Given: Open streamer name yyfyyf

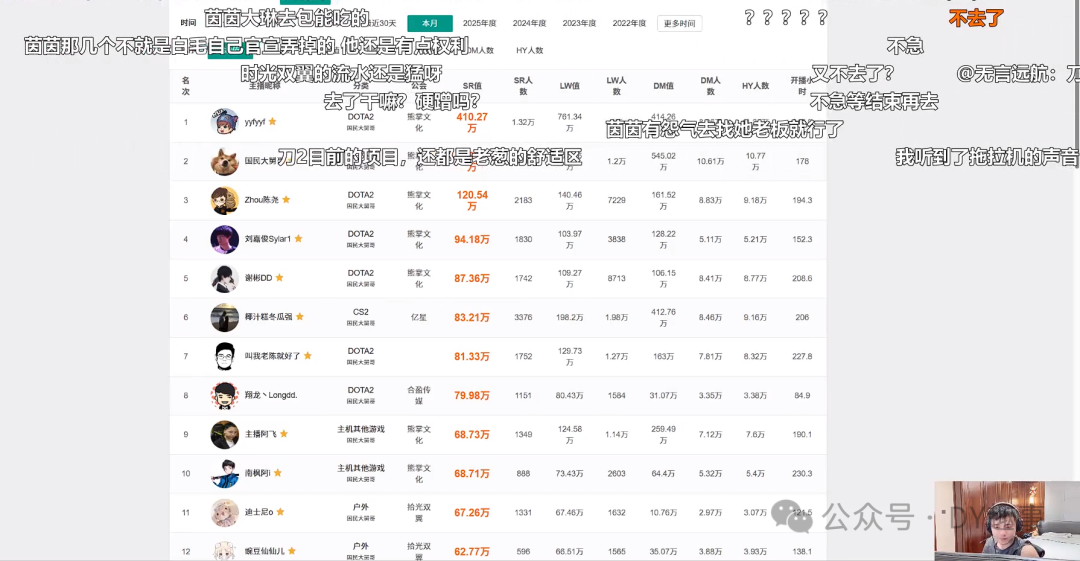Looking at the screenshot, I should coord(255,122).
